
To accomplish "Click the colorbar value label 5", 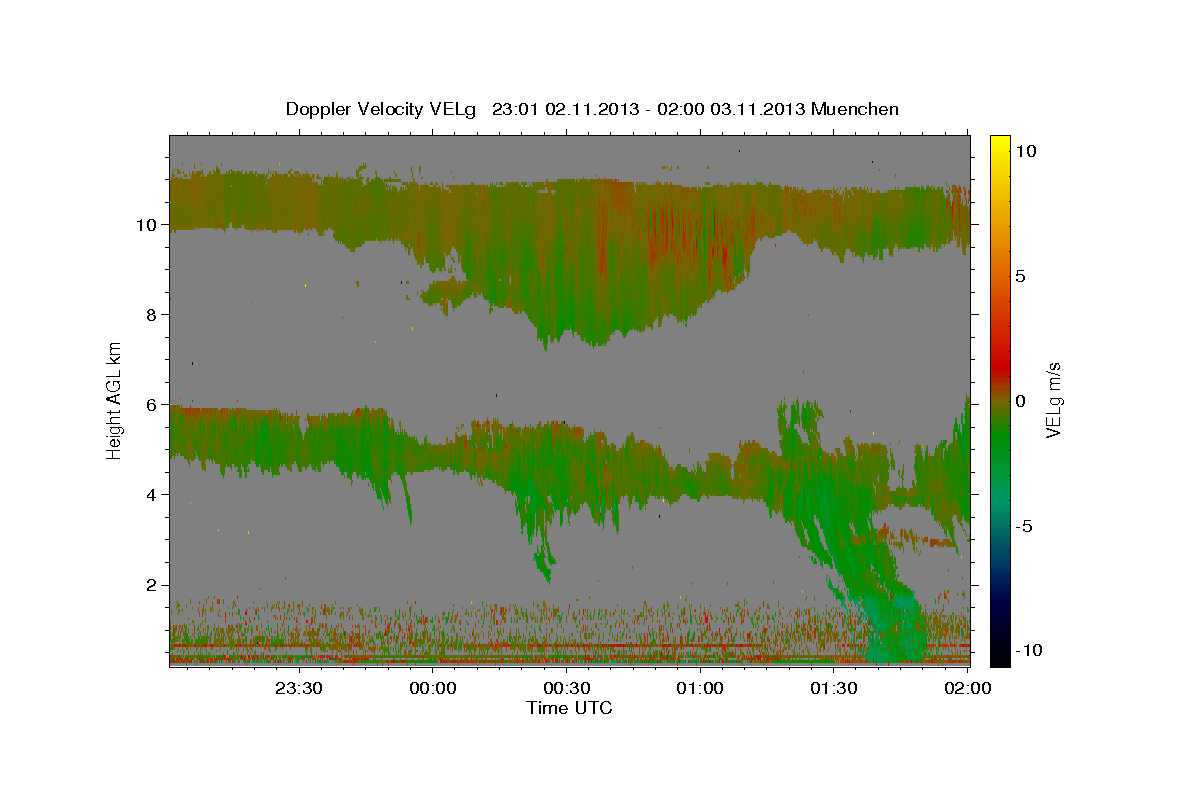I will [1021, 275].
